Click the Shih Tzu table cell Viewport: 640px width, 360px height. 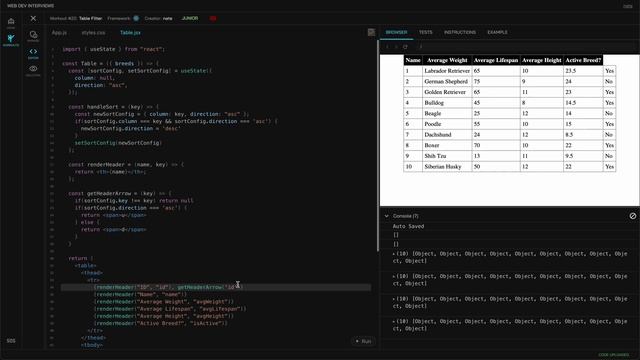(x=447, y=156)
